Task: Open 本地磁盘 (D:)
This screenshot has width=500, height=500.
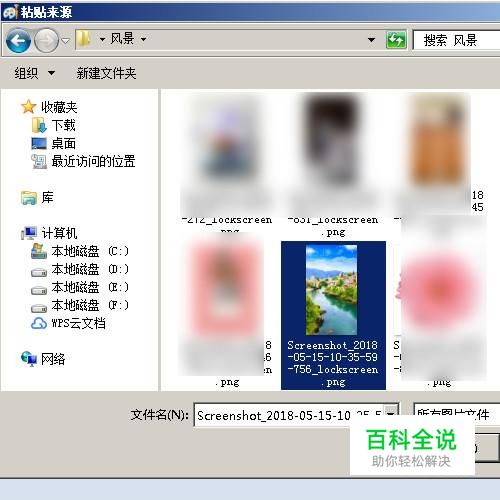Action: [90, 269]
